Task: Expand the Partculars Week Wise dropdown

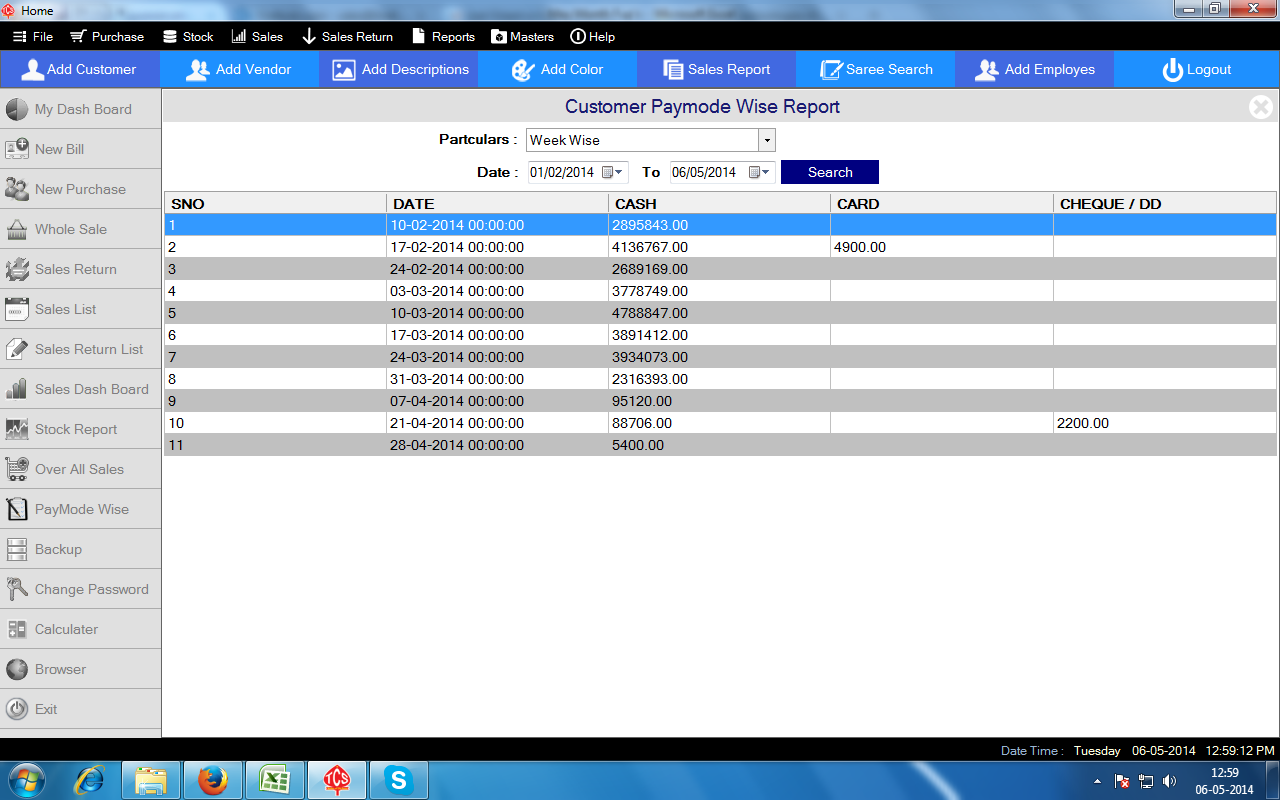Action: click(x=766, y=140)
